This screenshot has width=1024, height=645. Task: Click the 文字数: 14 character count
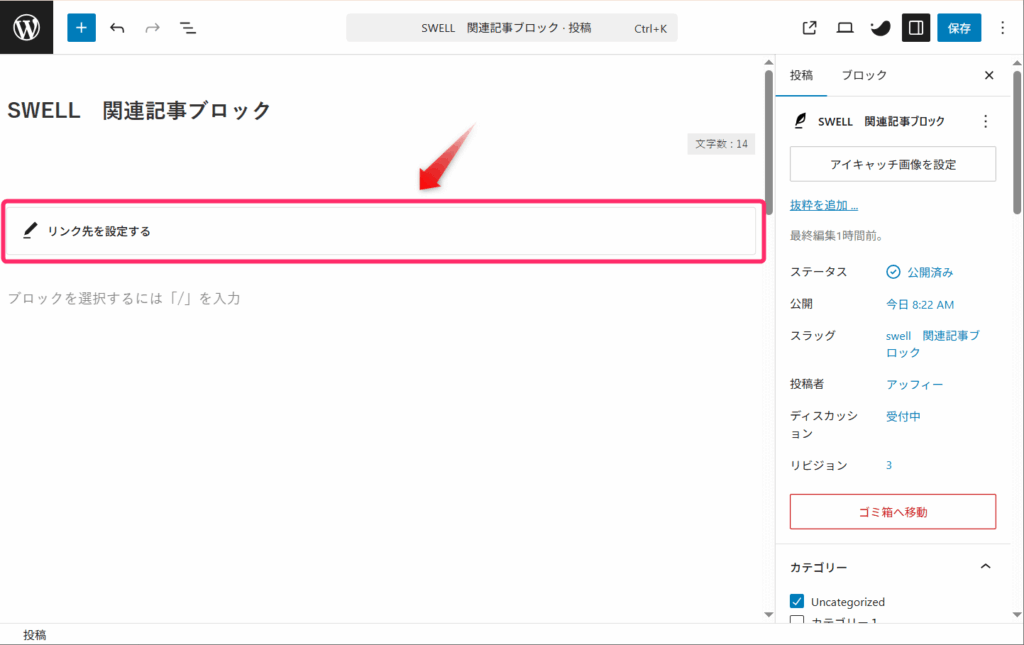[x=721, y=144]
